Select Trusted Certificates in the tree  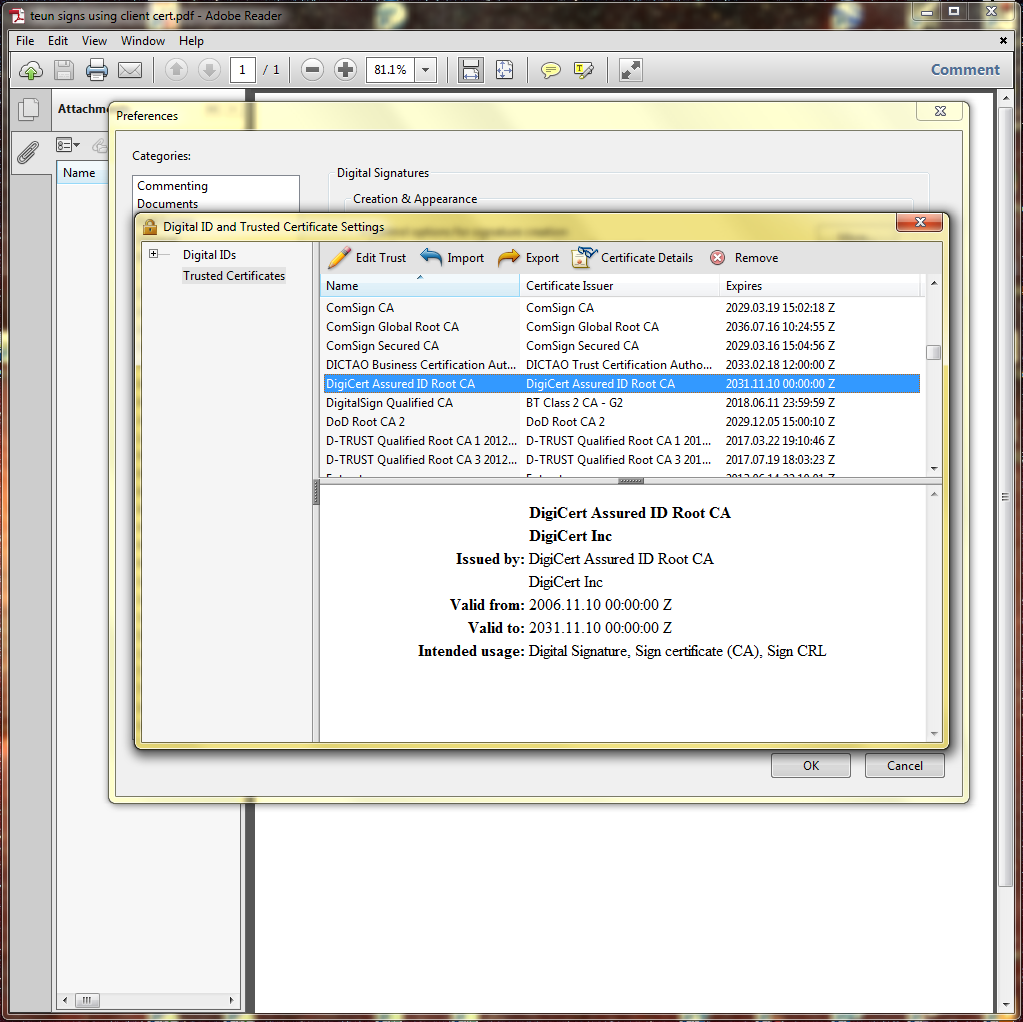click(233, 276)
